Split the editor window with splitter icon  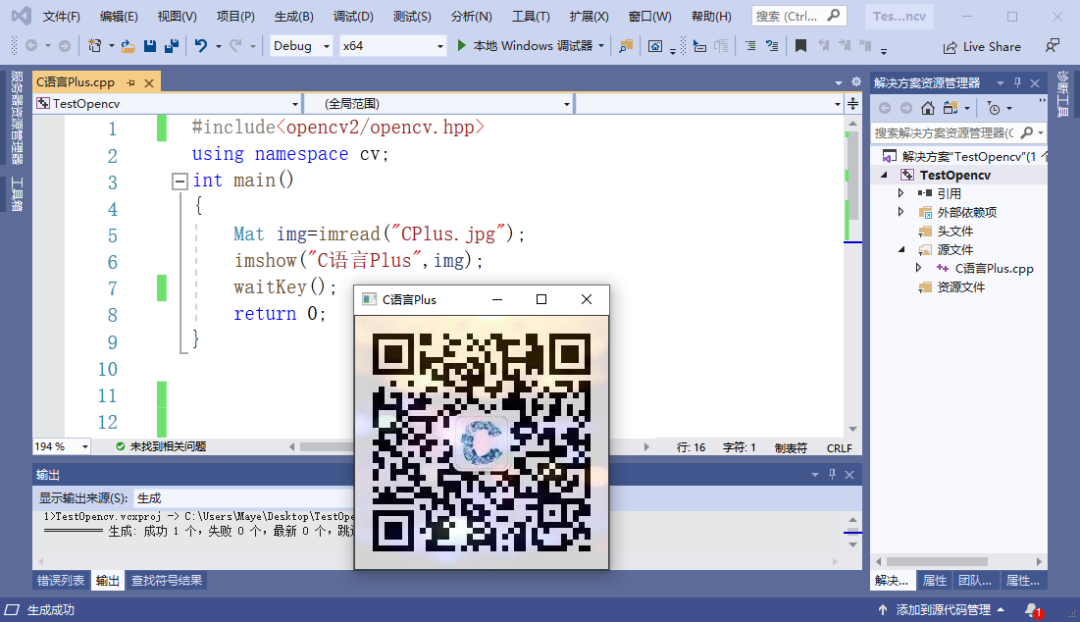853,103
